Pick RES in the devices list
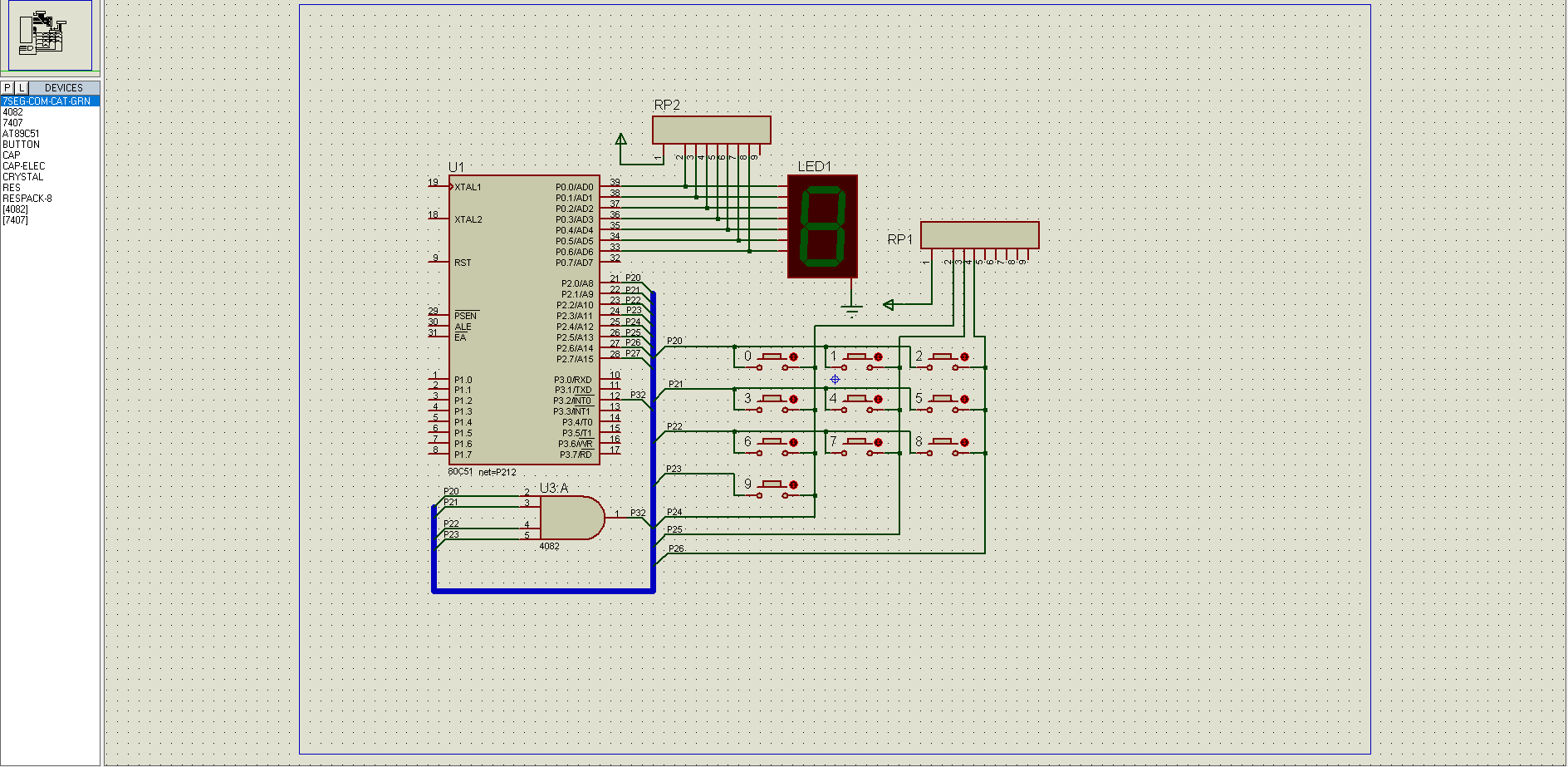The width and height of the screenshot is (1568, 767). pyautogui.click(x=11, y=188)
